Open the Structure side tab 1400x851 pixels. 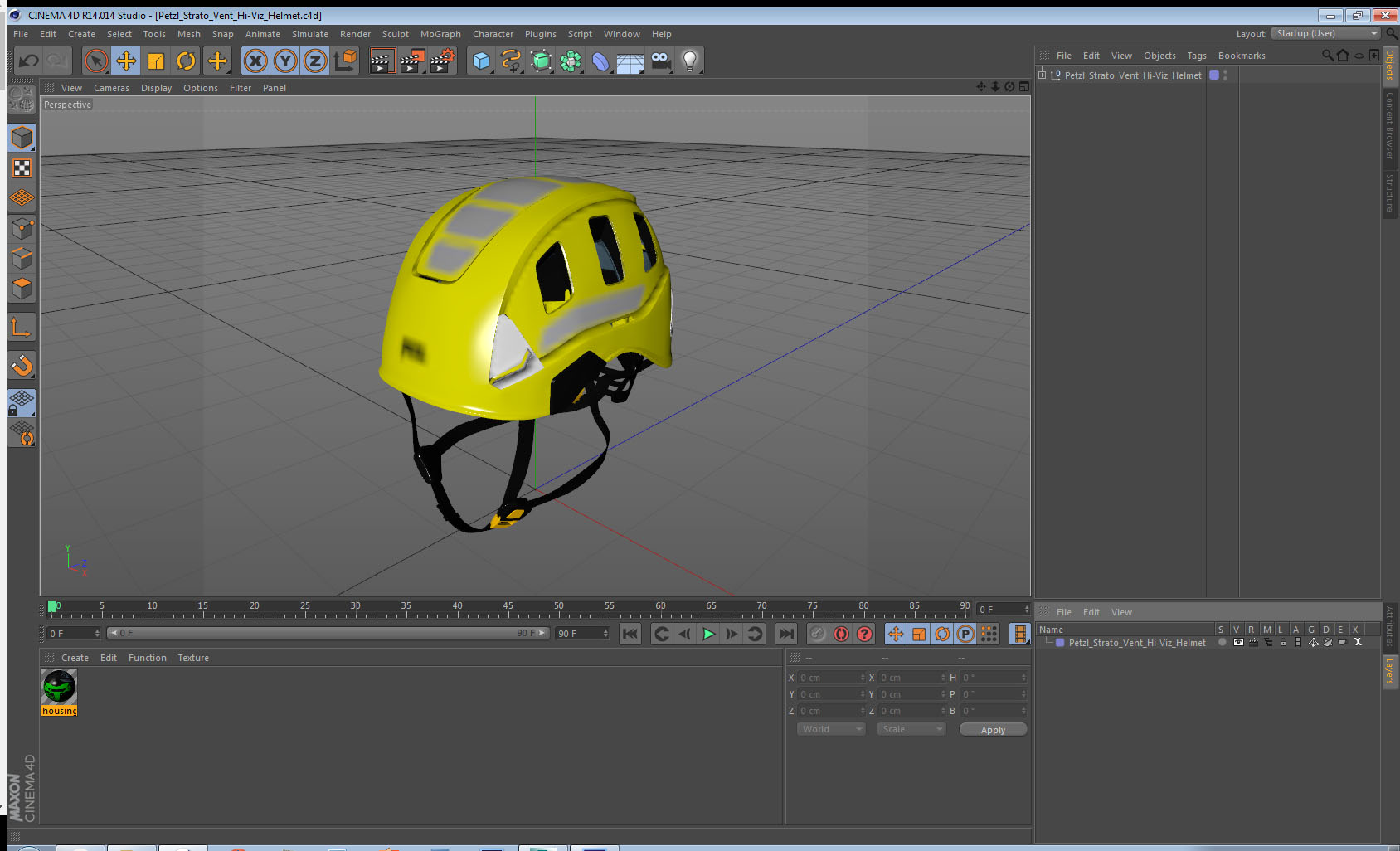1390,192
